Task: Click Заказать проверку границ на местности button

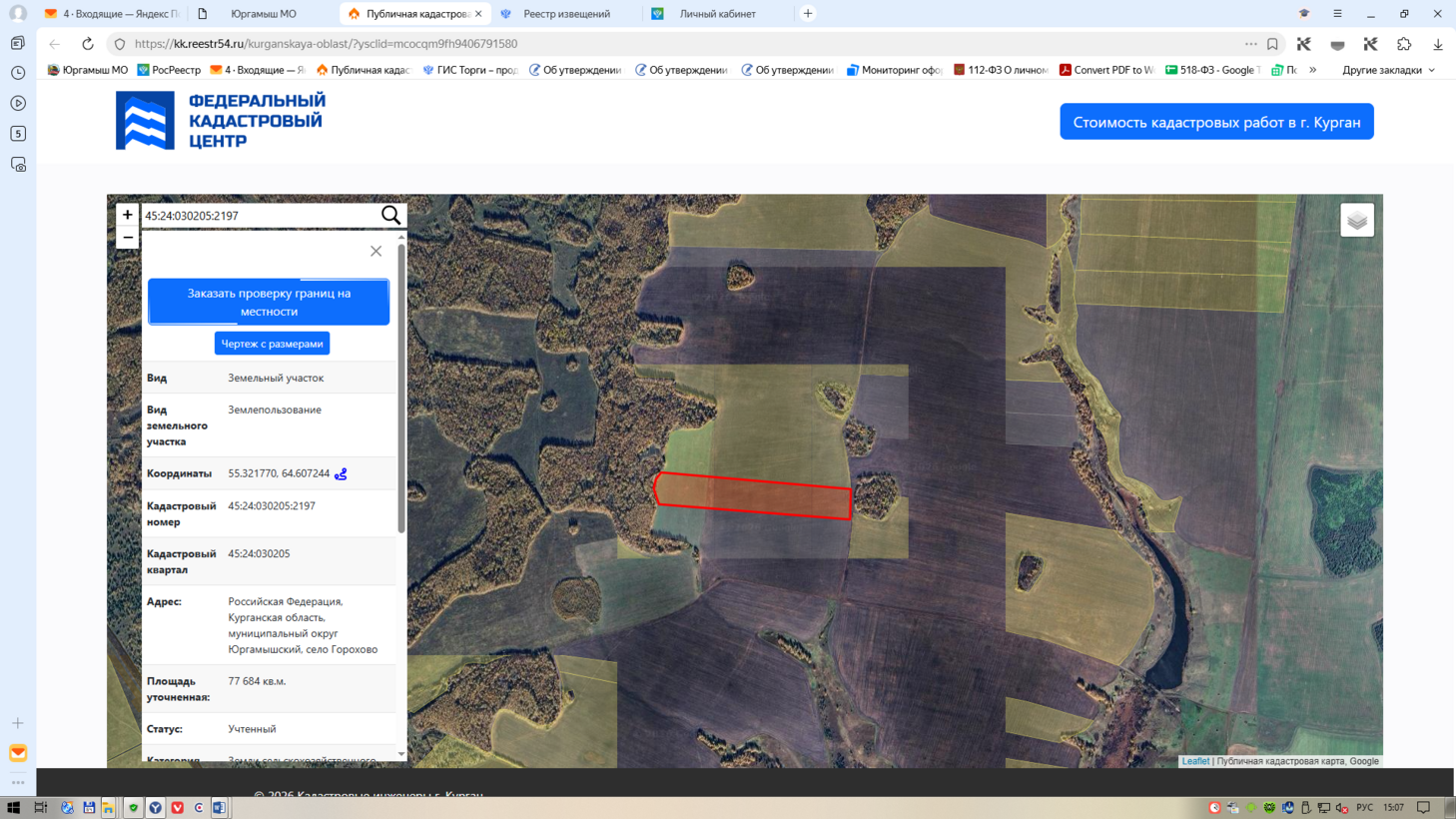Action: click(x=269, y=303)
